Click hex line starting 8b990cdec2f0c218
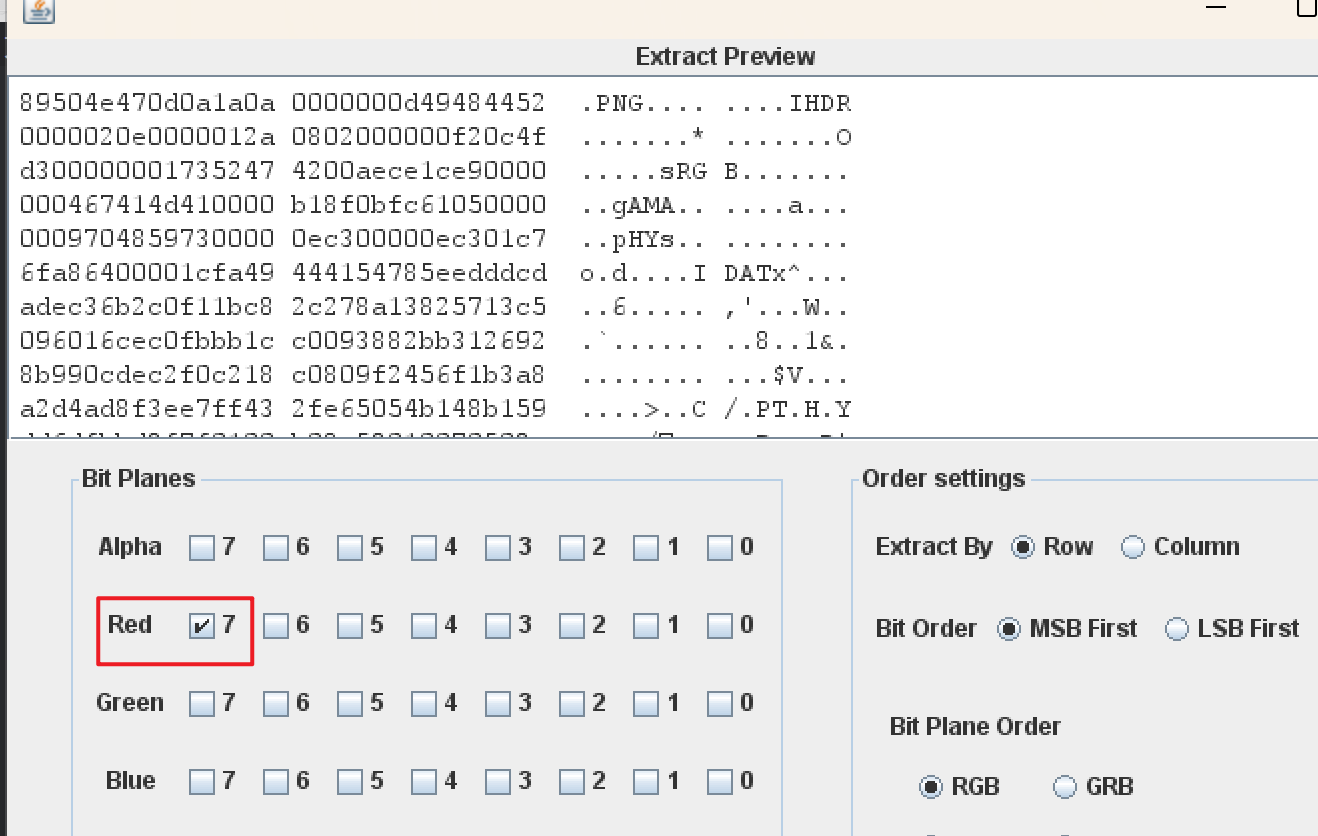 [282, 376]
